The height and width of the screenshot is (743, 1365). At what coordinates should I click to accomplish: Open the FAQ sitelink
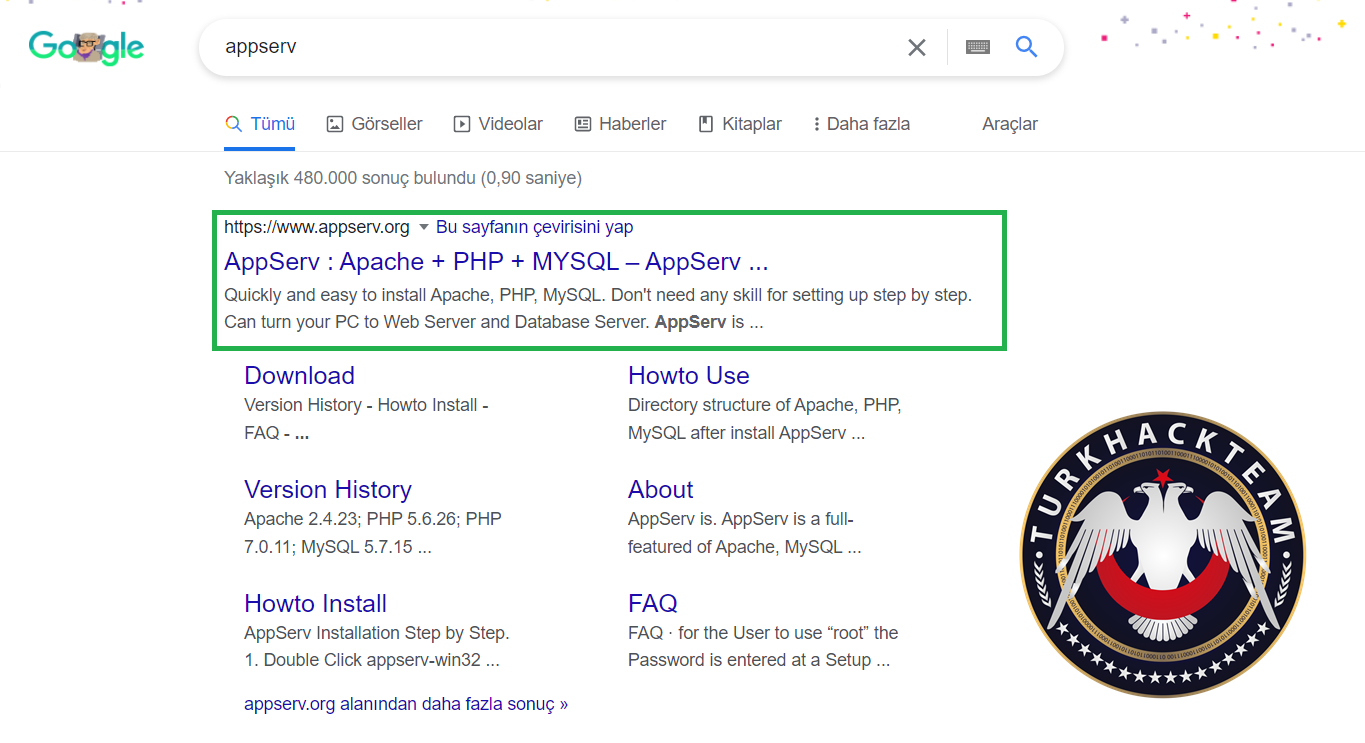tap(653, 603)
